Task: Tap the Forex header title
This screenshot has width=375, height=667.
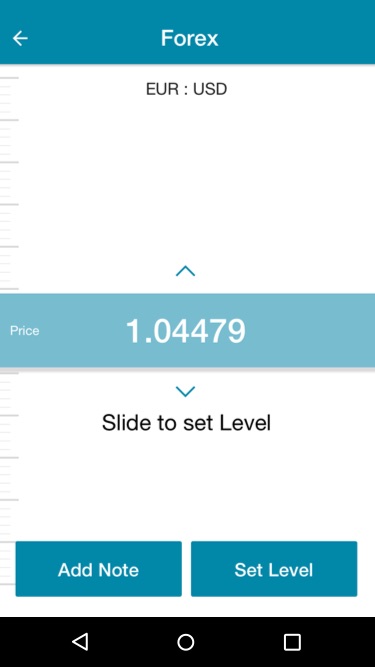Action: [x=190, y=38]
